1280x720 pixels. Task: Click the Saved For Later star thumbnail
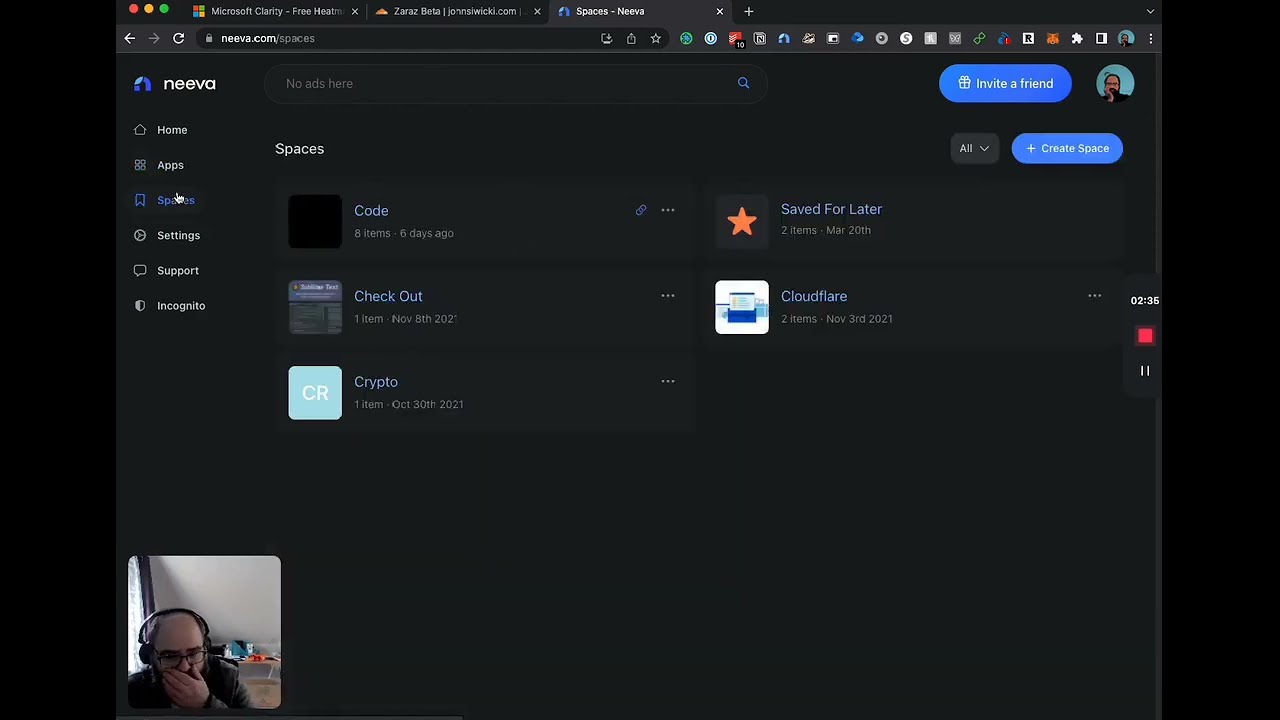click(x=742, y=220)
